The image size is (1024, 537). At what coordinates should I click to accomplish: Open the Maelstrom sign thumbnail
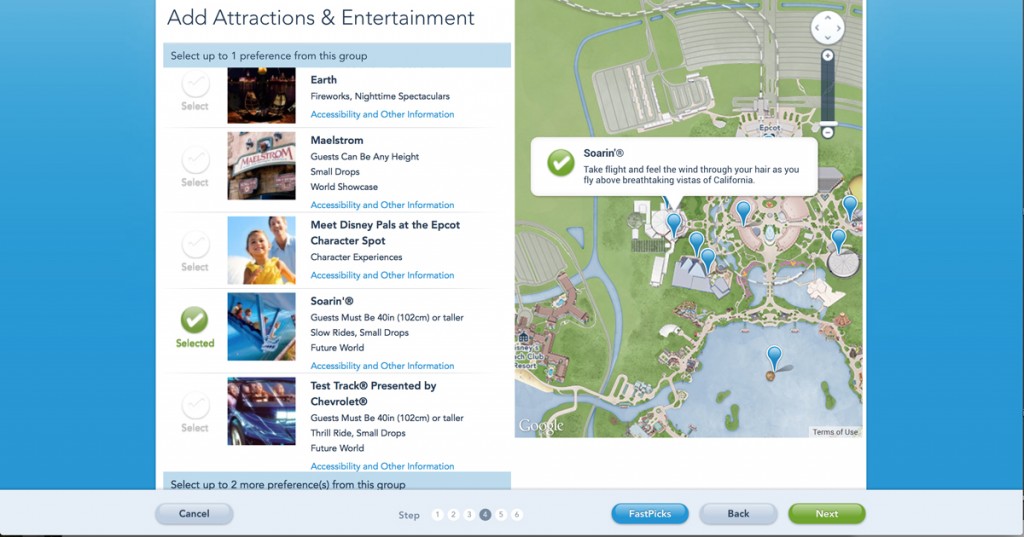(x=261, y=166)
